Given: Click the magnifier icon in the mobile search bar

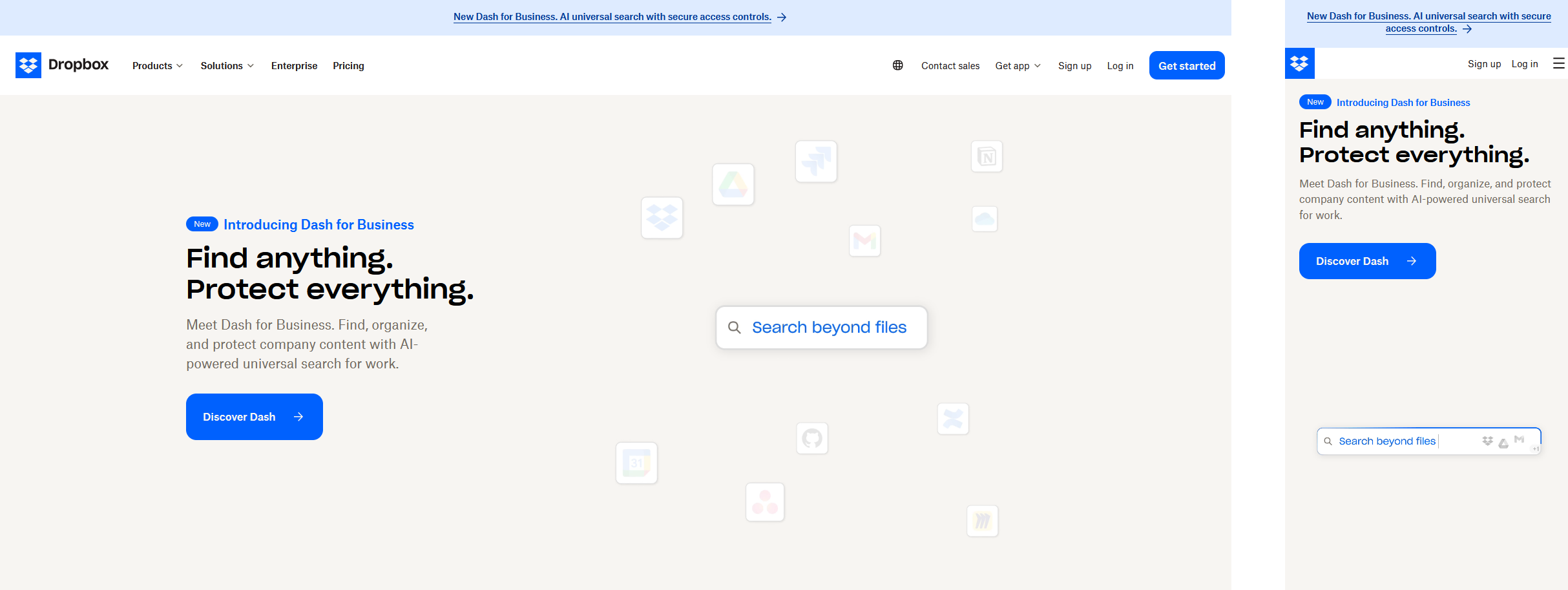Looking at the screenshot, I should point(1328,441).
